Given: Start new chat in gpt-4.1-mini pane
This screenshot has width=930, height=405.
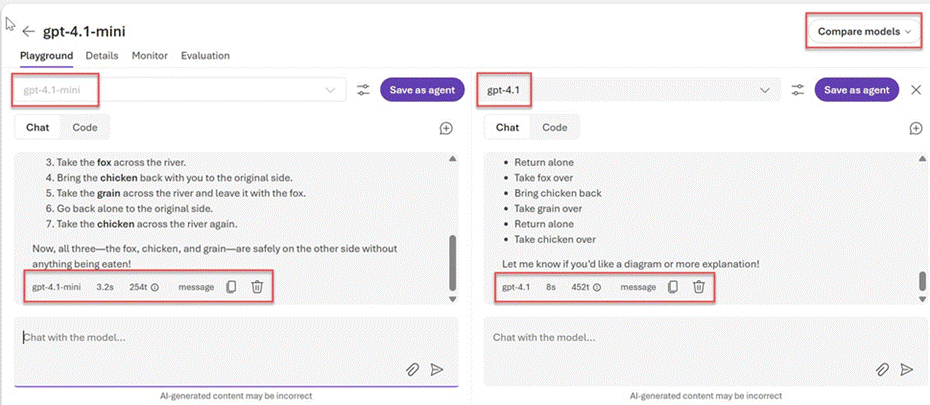Looking at the screenshot, I should click(x=446, y=128).
